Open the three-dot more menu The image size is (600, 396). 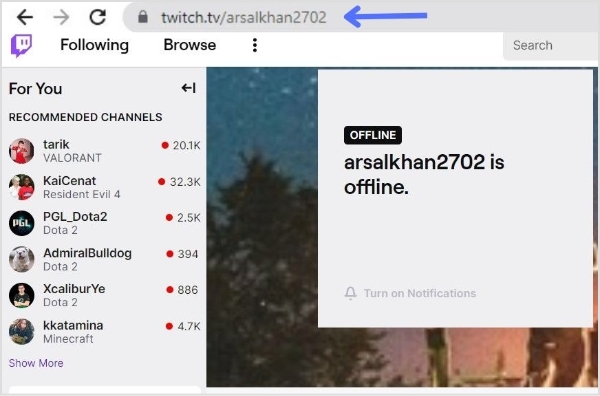click(x=255, y=45)
